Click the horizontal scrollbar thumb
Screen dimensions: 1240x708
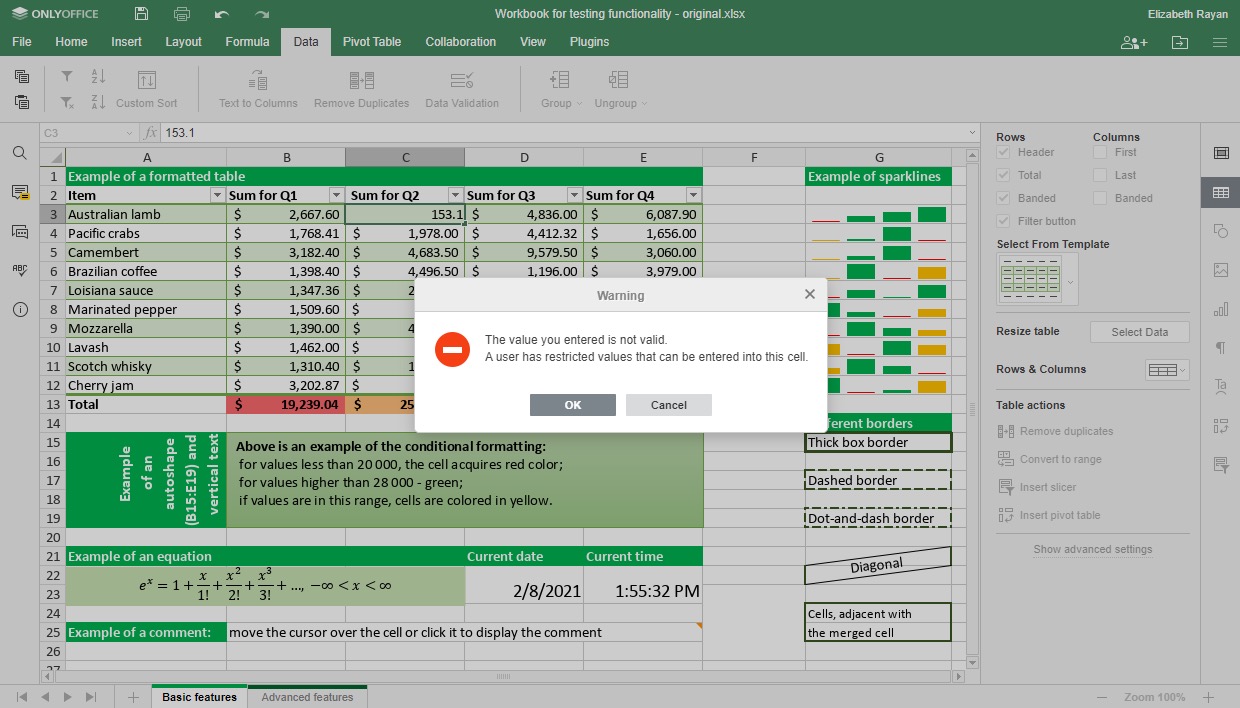point(503,677)
